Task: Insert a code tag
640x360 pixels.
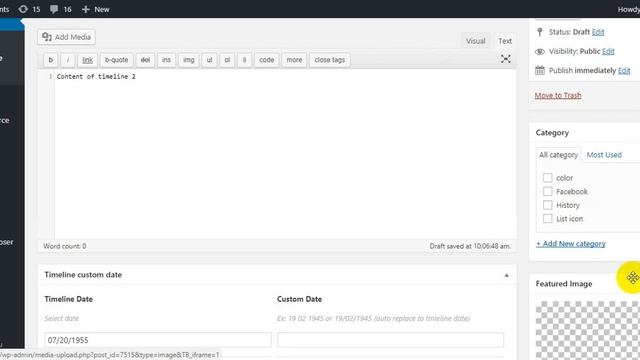Action: 267,60
